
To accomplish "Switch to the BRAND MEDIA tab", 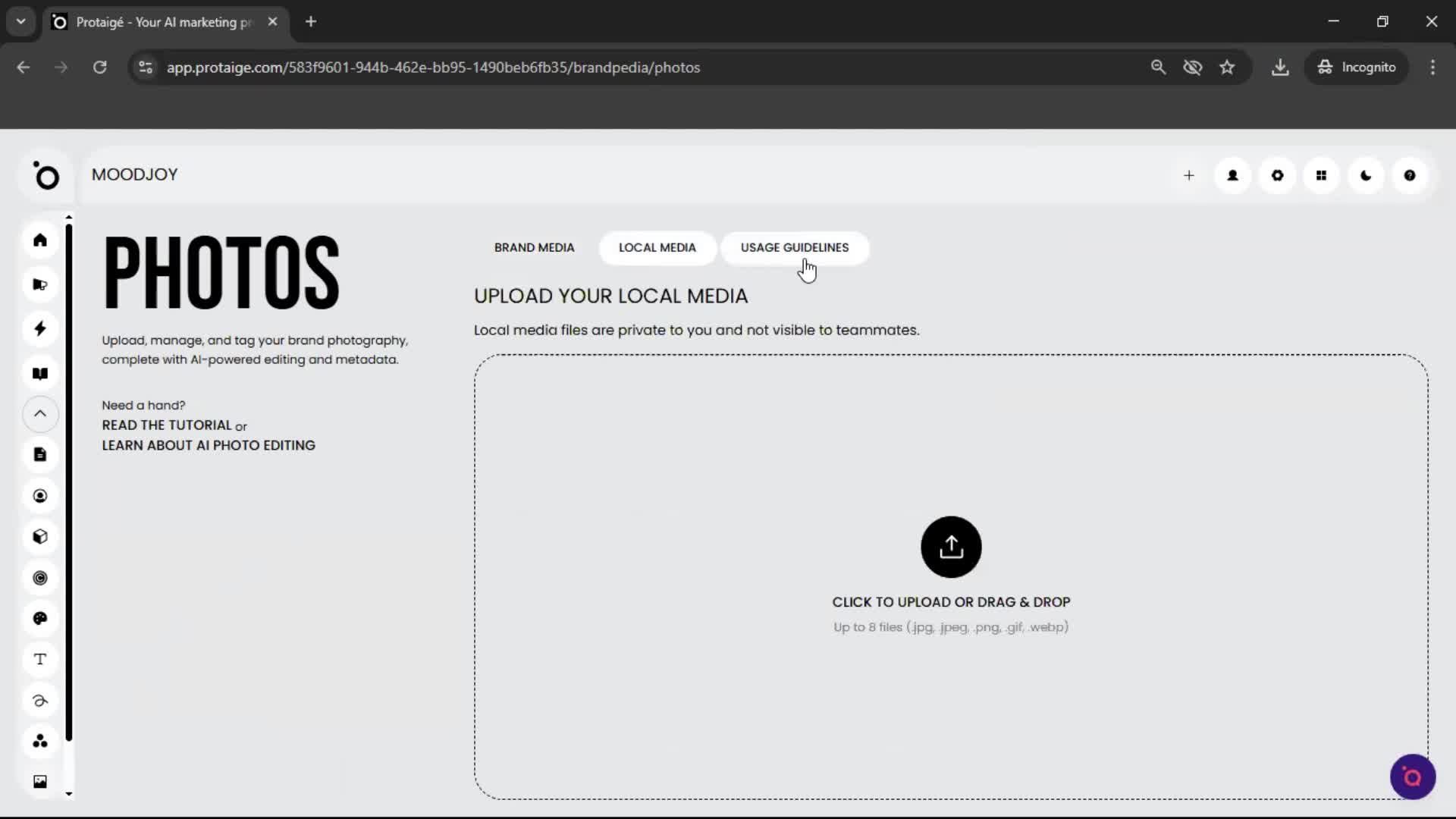I will click(535, 247).
